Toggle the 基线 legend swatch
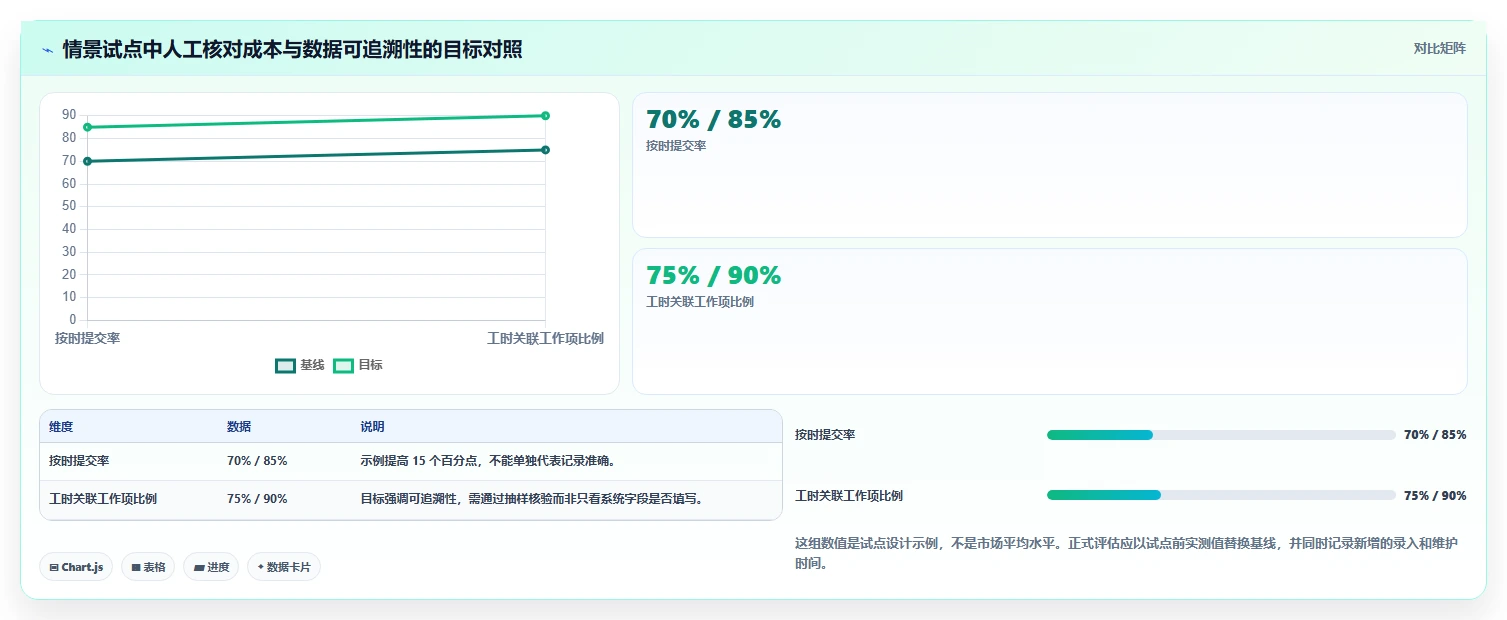 point(285,366)
